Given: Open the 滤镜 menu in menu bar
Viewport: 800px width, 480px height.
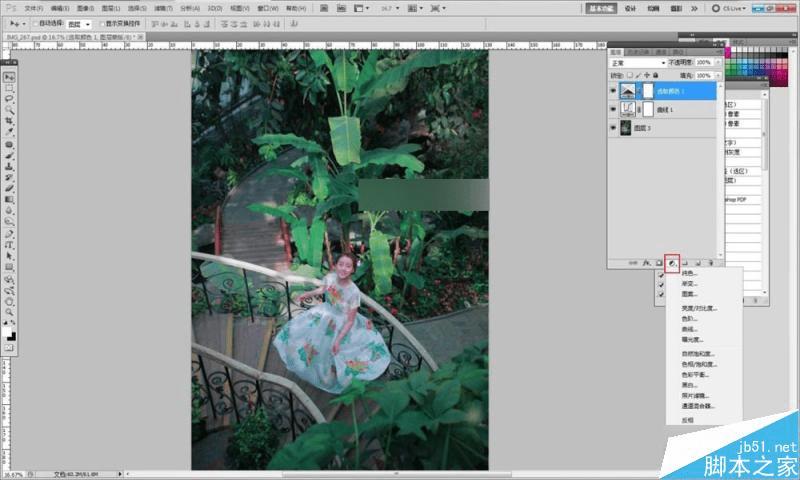Looking at the screenshot, I should tap(163, 7).
